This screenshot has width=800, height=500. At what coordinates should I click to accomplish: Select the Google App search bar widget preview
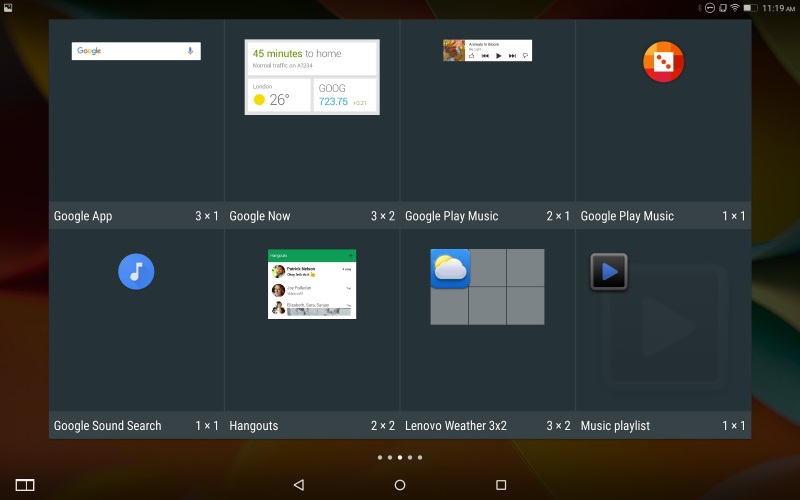click(136, 51)
